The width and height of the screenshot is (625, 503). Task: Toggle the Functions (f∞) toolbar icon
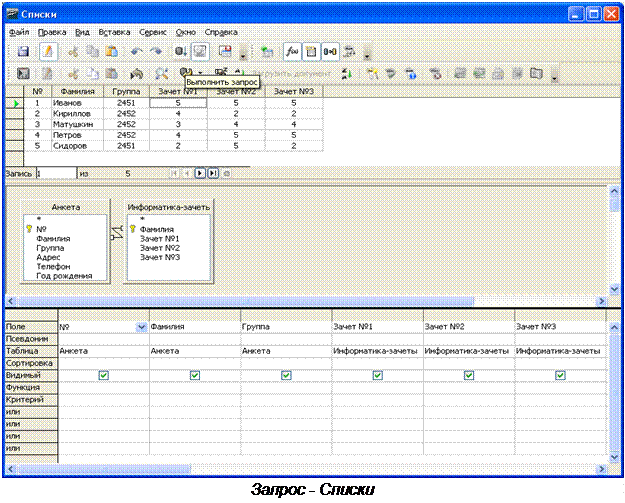293,51
